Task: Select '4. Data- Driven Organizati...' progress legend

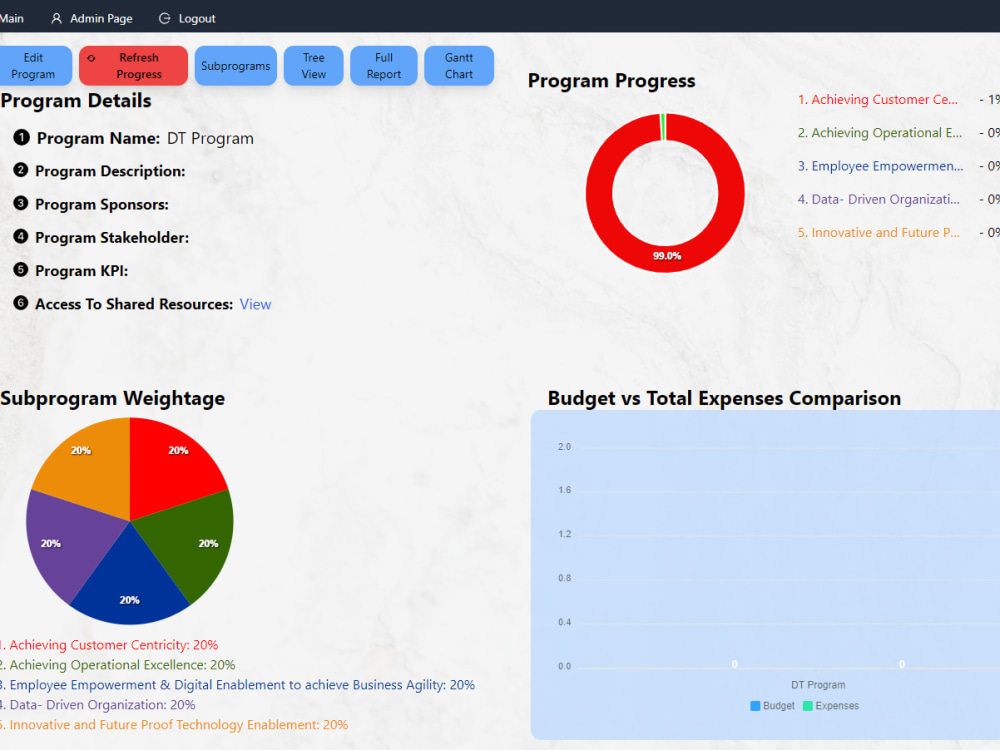Action: pos(878,199)
